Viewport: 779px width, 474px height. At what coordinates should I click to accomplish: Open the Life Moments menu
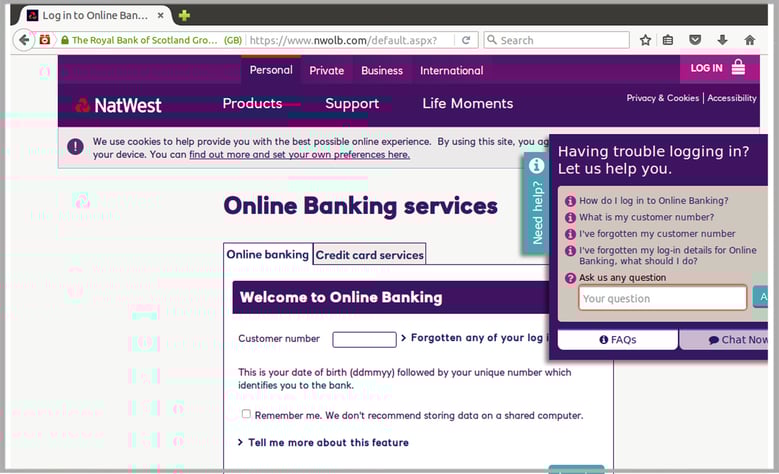[467, 103]
